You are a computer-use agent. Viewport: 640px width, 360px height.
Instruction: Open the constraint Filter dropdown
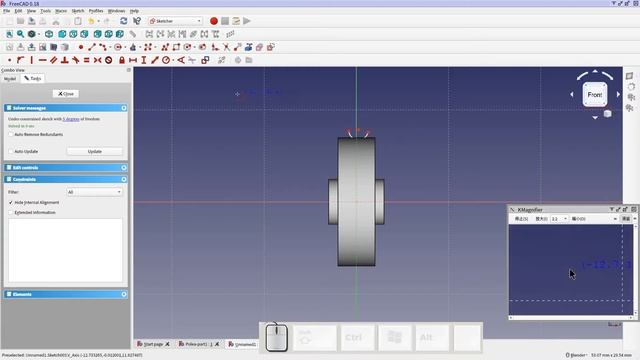pyautogui.click(x=94, y=192)
